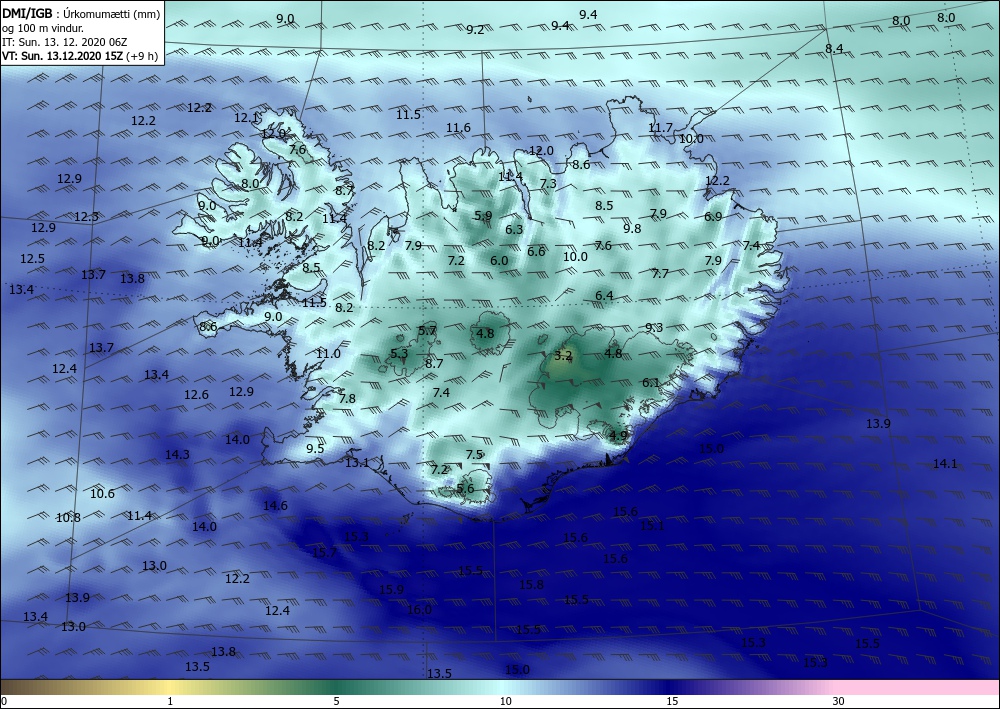Viewport: 1000px width, 709px height.
Task: Click the 6.0 value in the central highlands
Action: click(499, 260)
